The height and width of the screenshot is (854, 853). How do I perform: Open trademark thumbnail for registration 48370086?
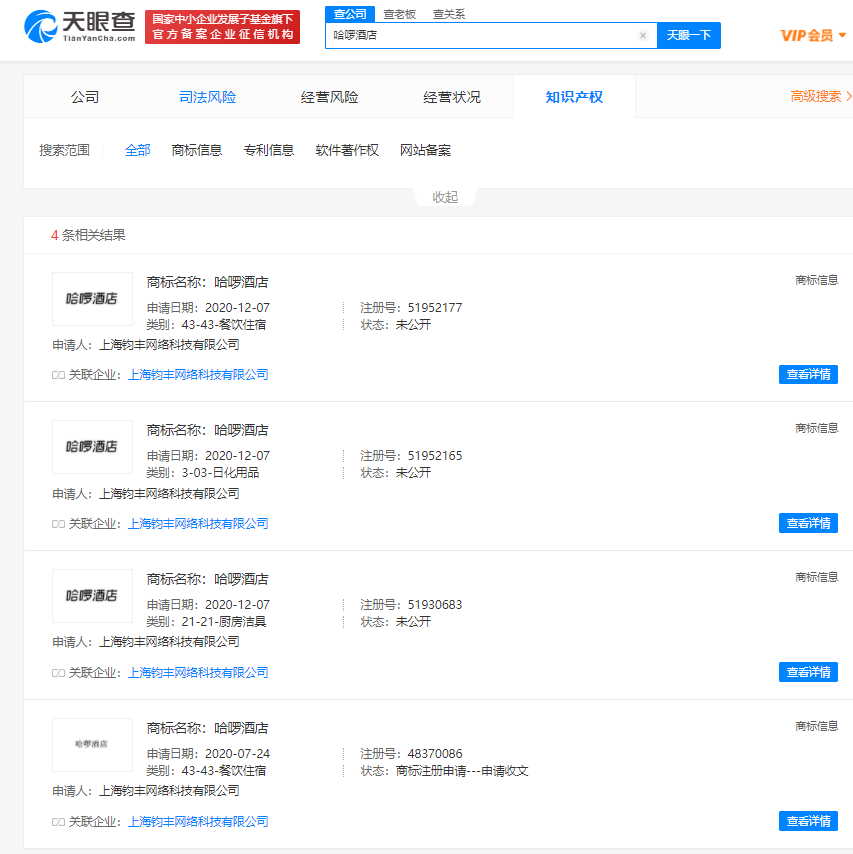(92, 745)
